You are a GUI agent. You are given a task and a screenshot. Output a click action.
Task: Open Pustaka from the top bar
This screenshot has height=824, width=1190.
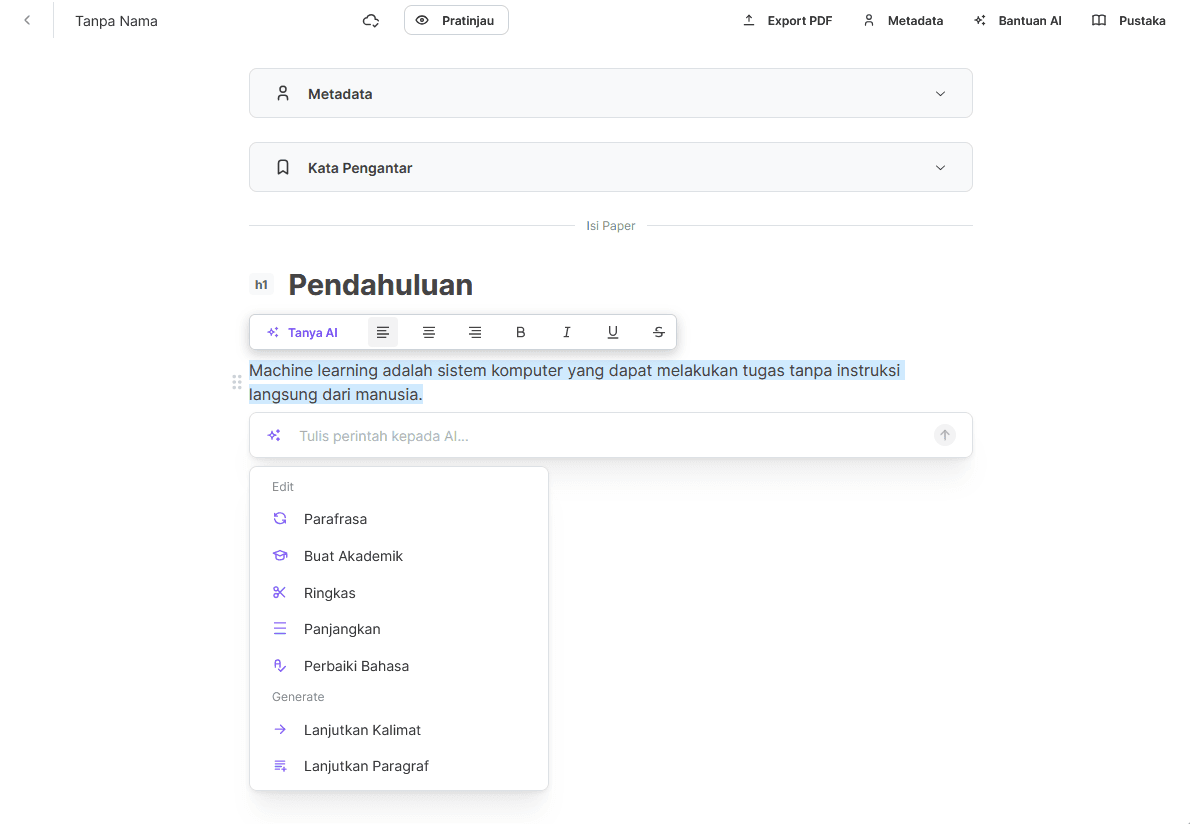pos(1128,20)
